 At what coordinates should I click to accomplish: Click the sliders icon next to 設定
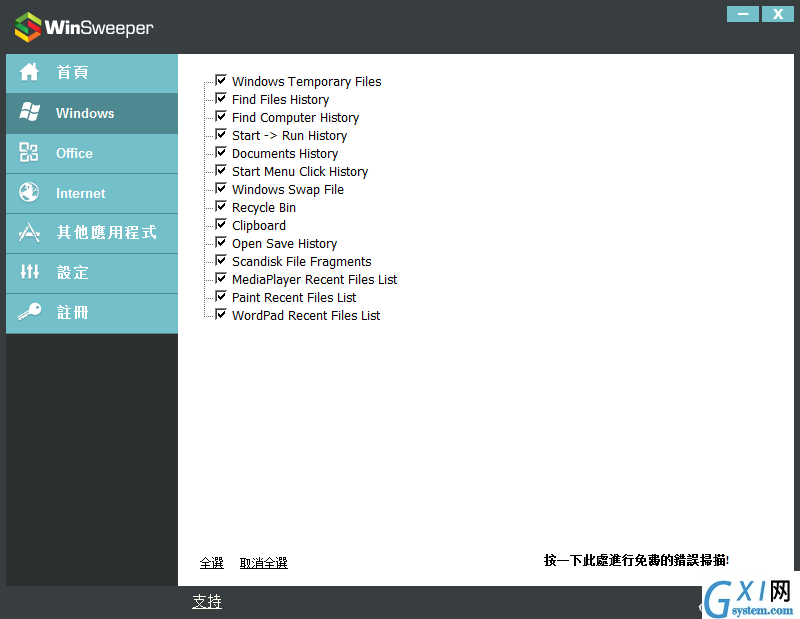[x=29, y=271]
